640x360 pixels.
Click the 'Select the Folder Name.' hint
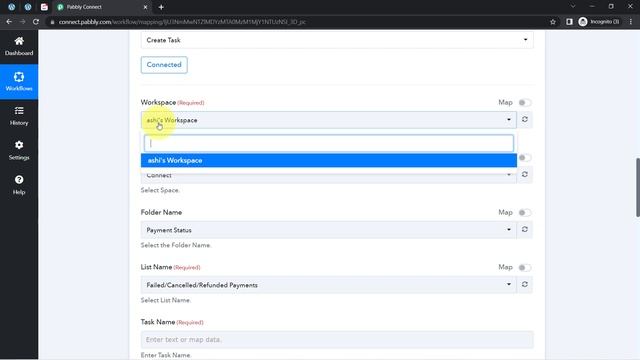(x=176, y=245)
